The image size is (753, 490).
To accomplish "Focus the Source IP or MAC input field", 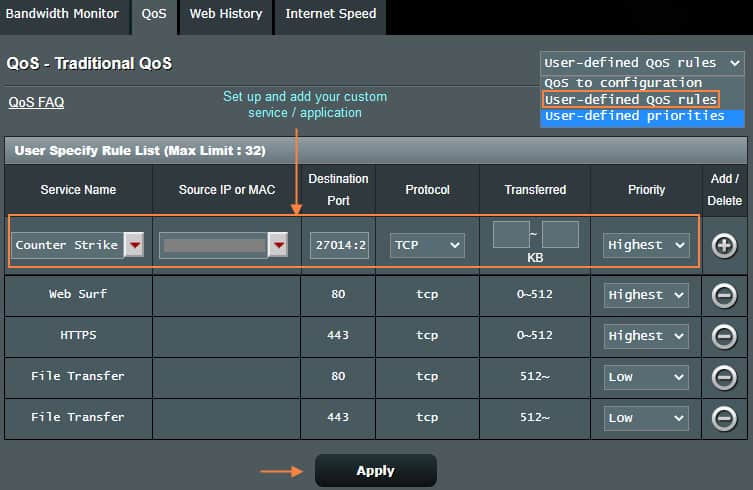I will 214,245.
